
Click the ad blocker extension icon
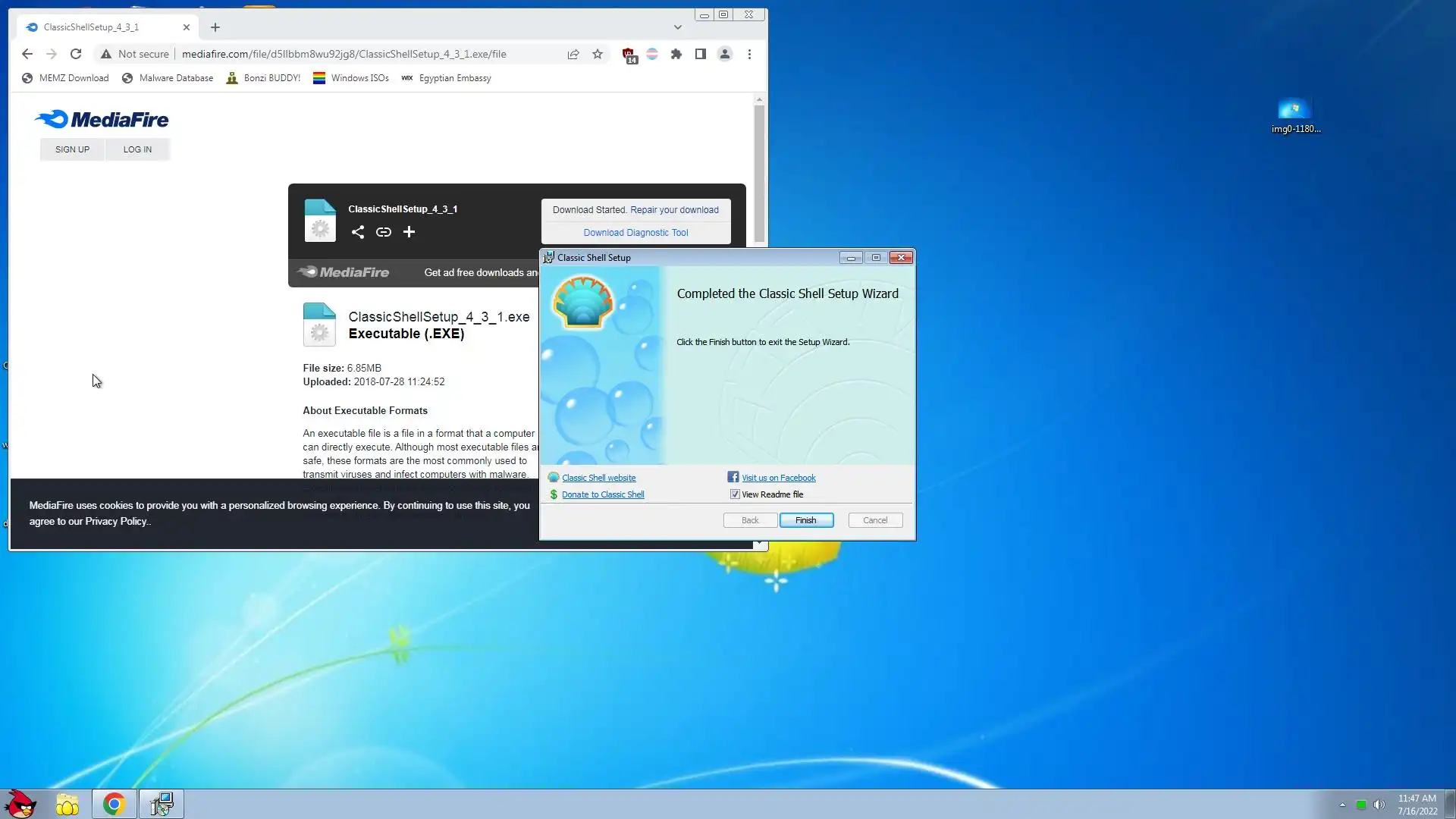[629, 55]
